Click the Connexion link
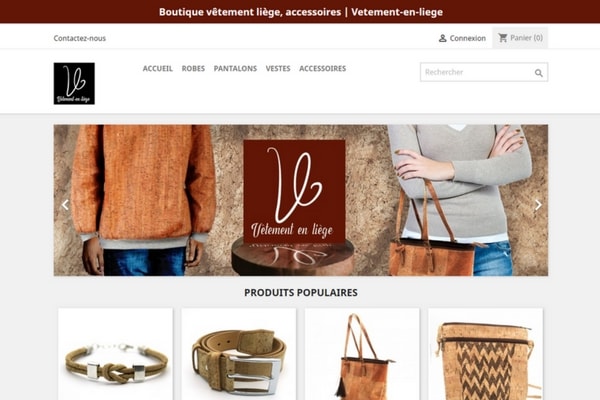The width and height of the screenshot is (600, 400). pyautogui.click(x=468, y=38)
